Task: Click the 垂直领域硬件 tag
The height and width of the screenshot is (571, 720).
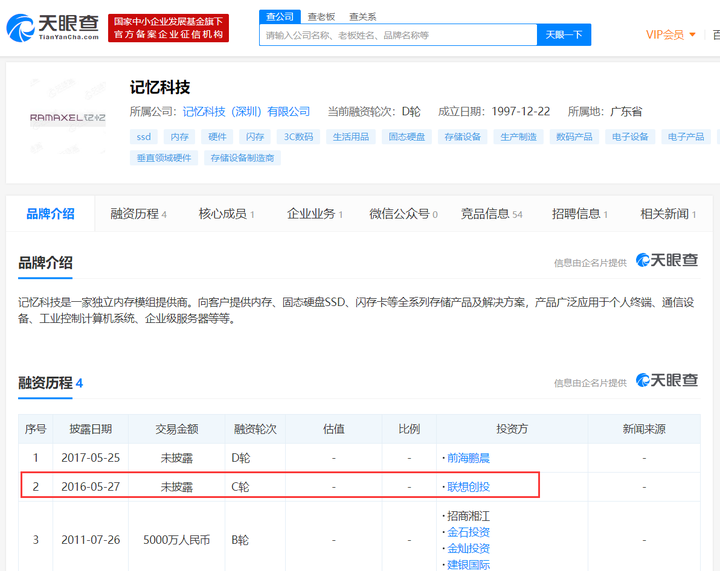Action: click(164, 158)
